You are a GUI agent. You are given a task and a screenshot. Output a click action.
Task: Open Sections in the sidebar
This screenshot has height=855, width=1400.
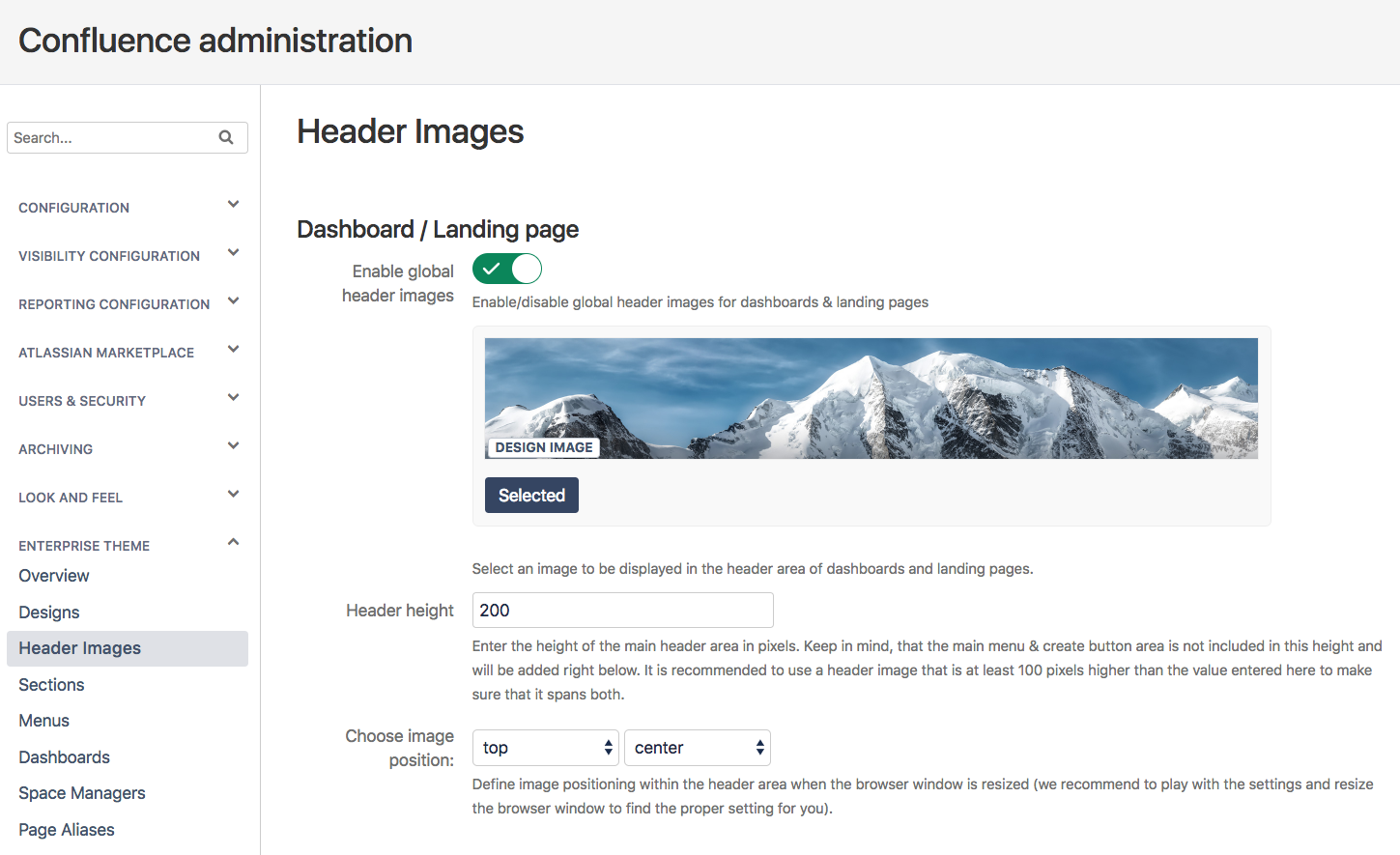(x=51, y=685)
